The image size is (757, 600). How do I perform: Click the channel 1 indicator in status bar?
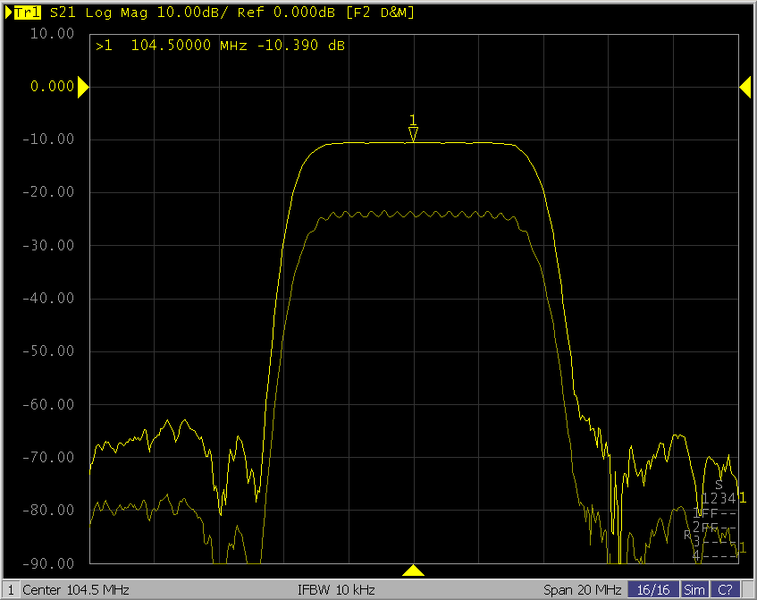[10, 590]
